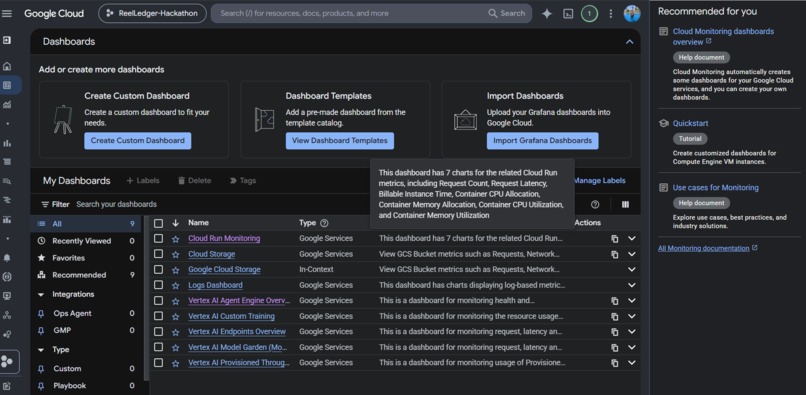Expand the Cloud Run Monitoring row chevron
This screenshot has height=395, width=806.
[x=632, y=239]
